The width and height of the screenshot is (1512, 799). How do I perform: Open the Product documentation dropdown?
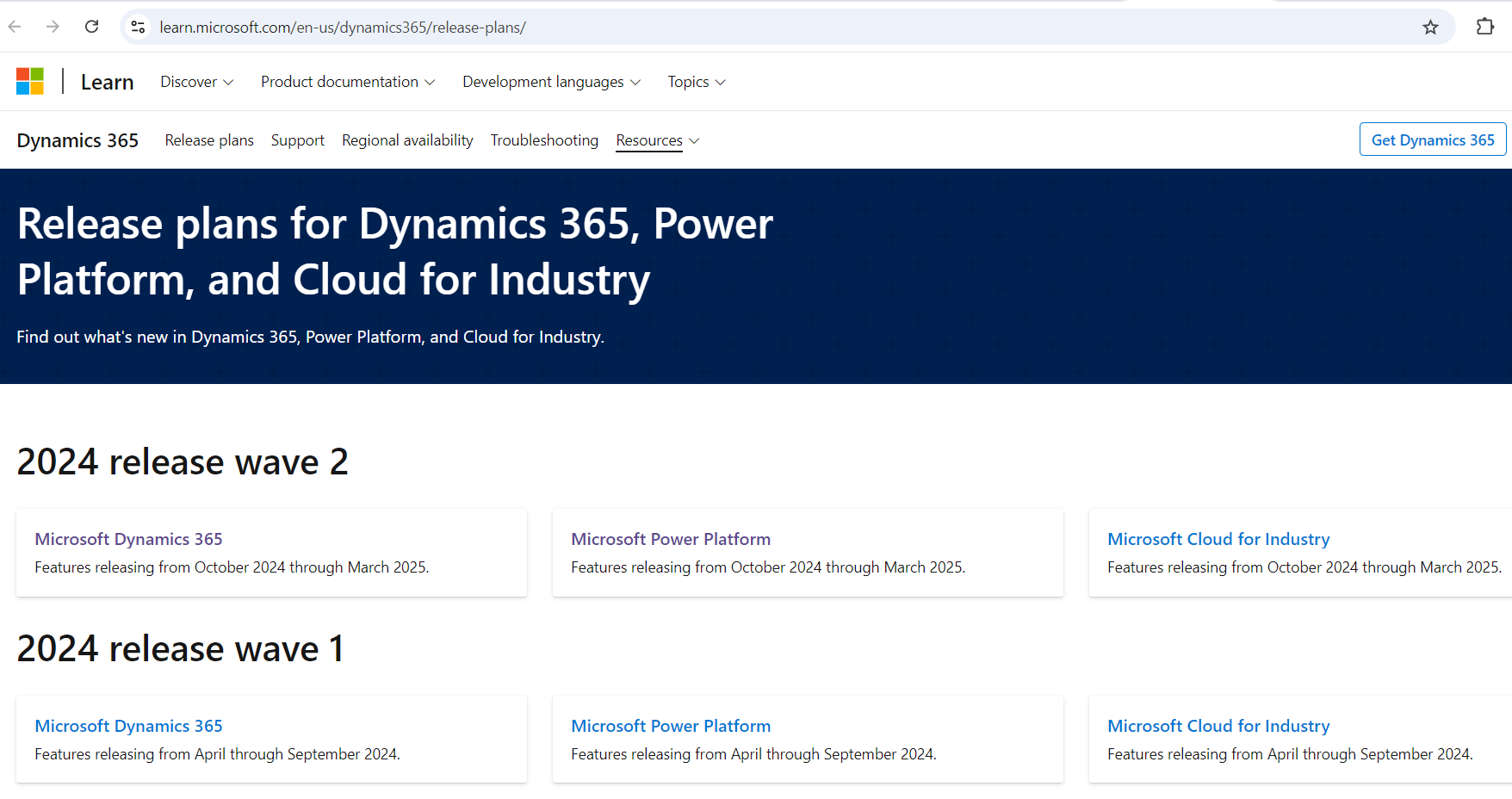pos(348,82)
